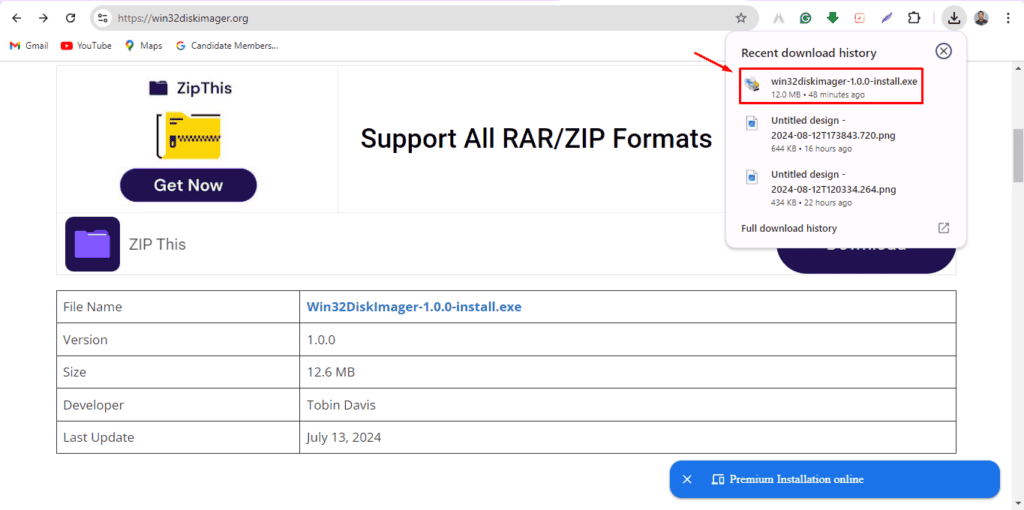
Task: Click the external-link icon beside Full download history
Action: (943, 228)
